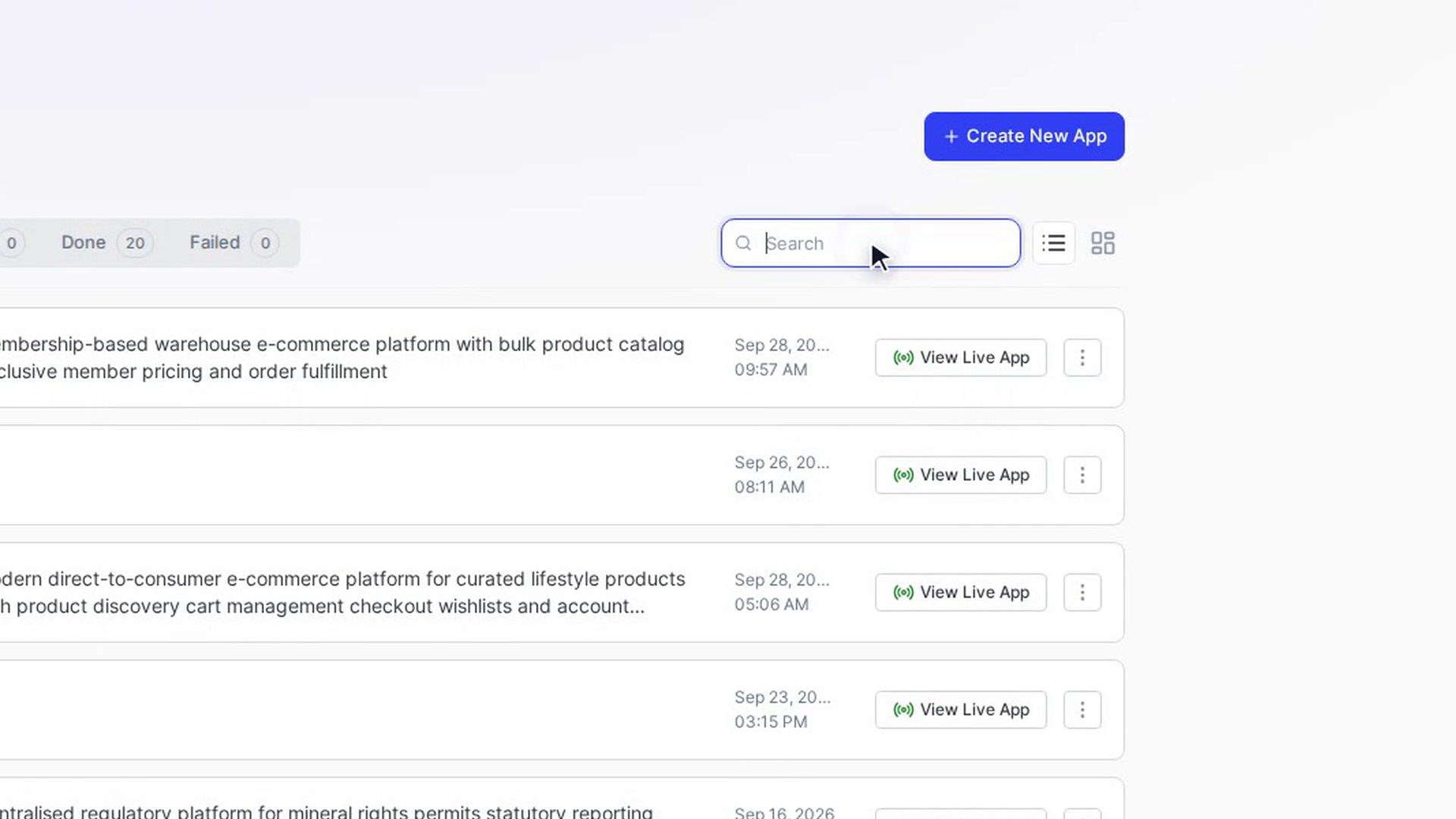Image resolution: width=1456 pixels, height=819 pixels.
Task: Switch to grid view layout
Action: [x=1103, y=243]
